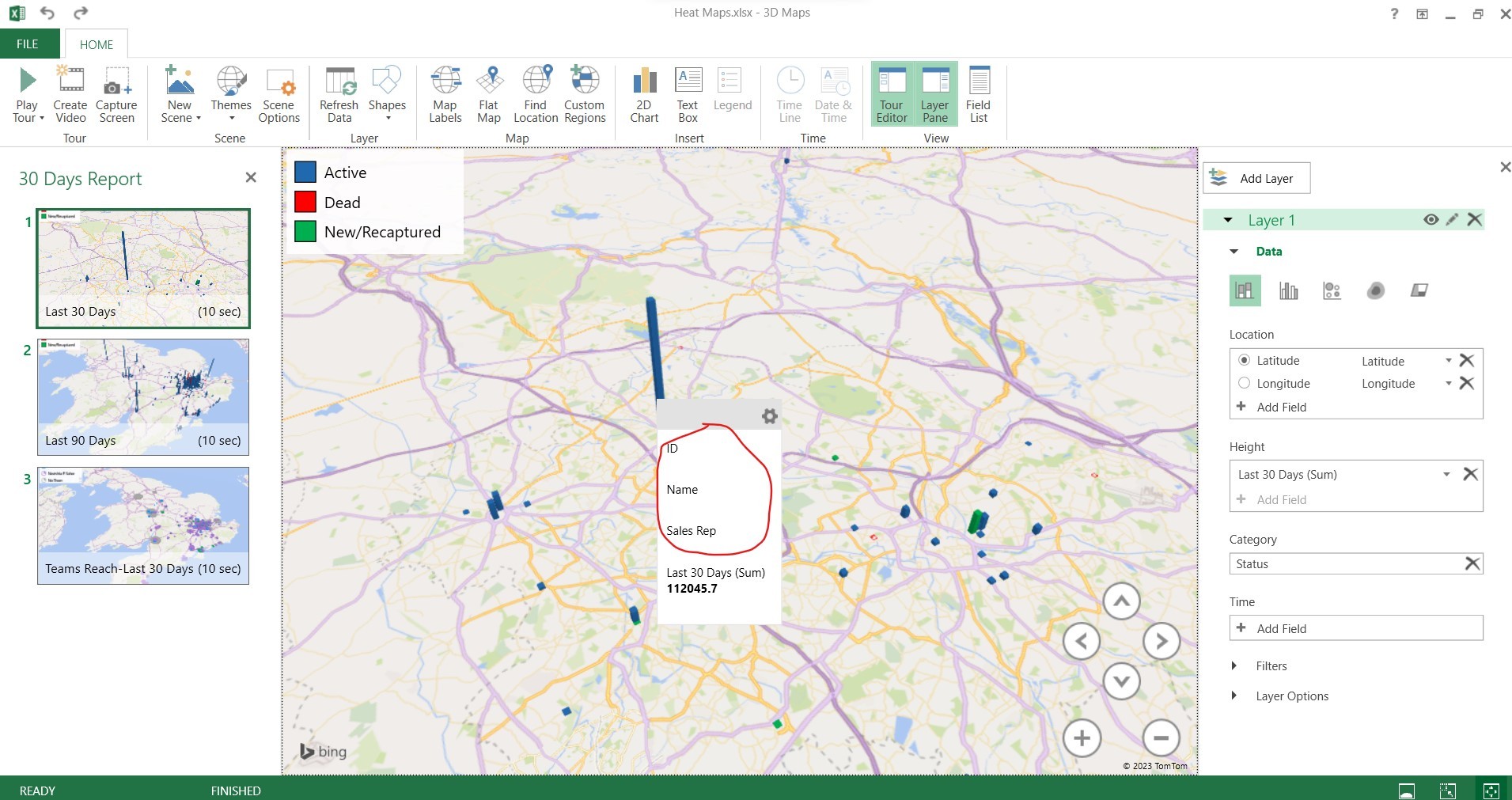Insert a 2D Chart

coord(644,95)
